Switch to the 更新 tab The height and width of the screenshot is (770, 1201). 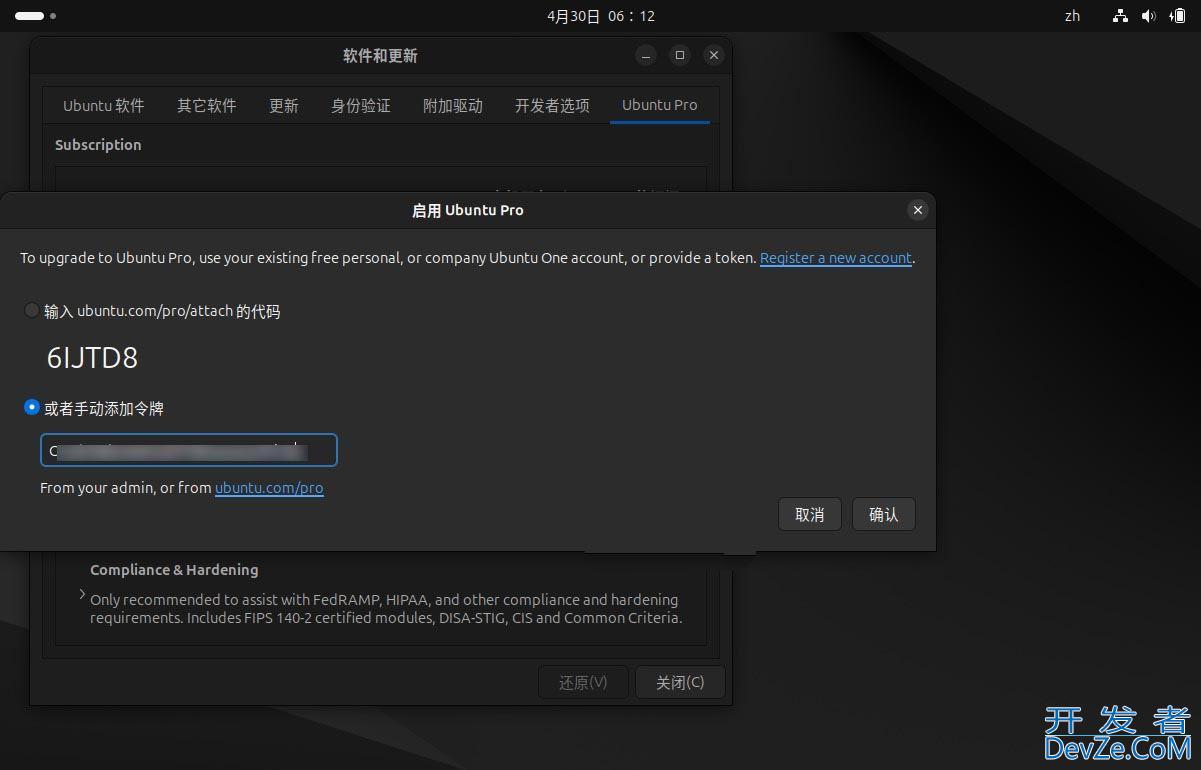[x=284, y=105]
